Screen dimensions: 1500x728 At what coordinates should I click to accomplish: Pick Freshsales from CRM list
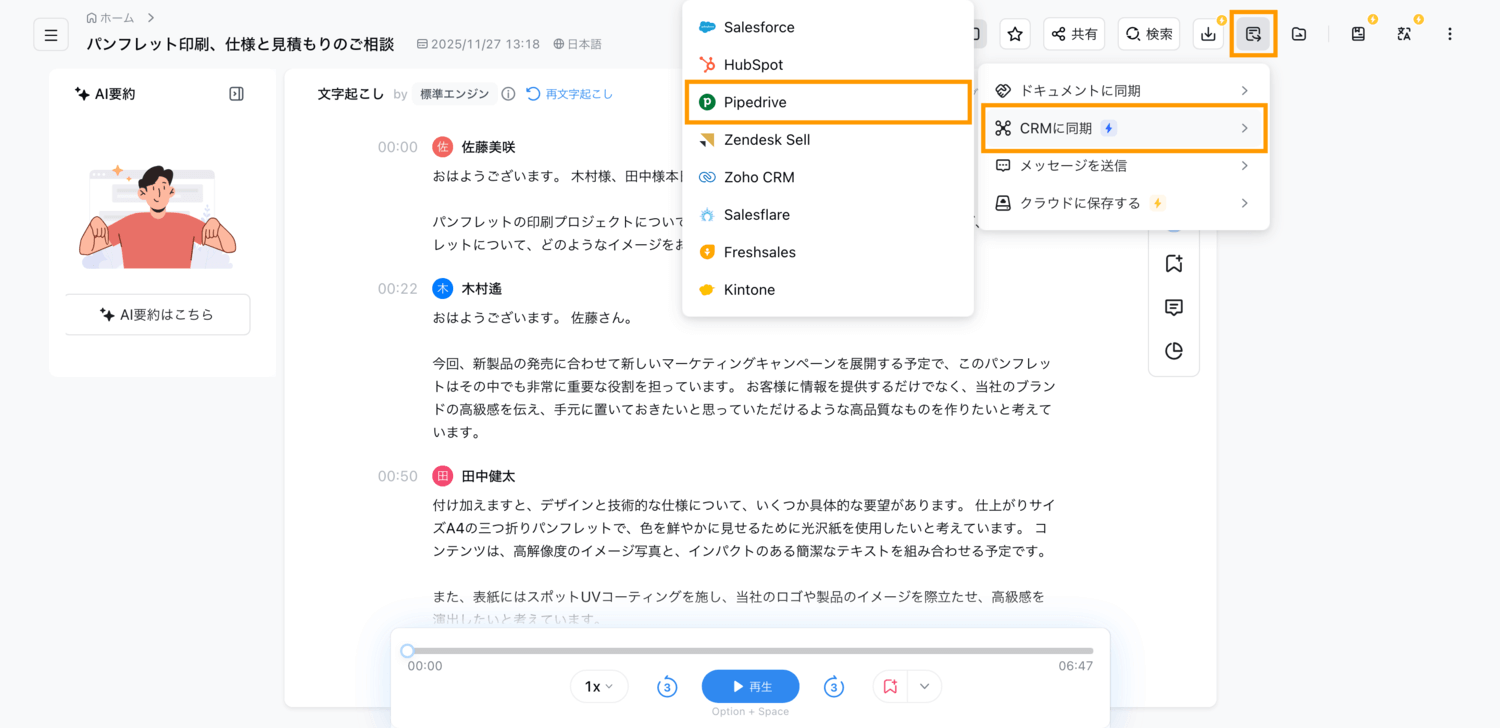828,252
